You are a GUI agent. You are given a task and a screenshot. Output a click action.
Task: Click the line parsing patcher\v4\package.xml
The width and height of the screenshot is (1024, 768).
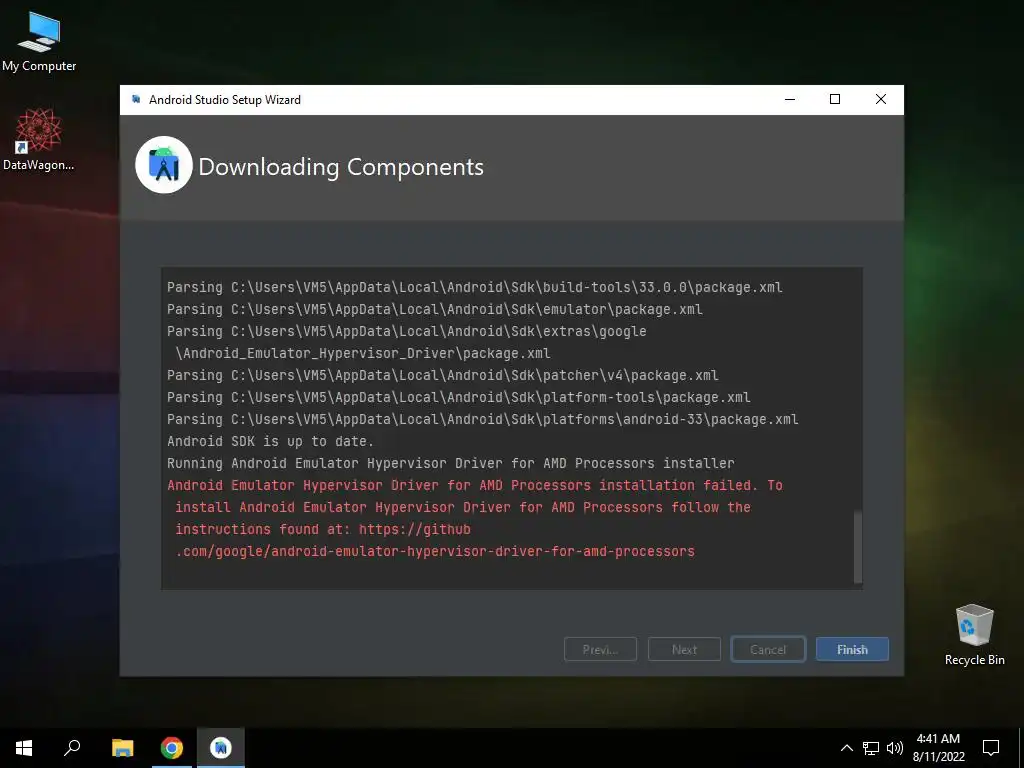coord(443,376)
